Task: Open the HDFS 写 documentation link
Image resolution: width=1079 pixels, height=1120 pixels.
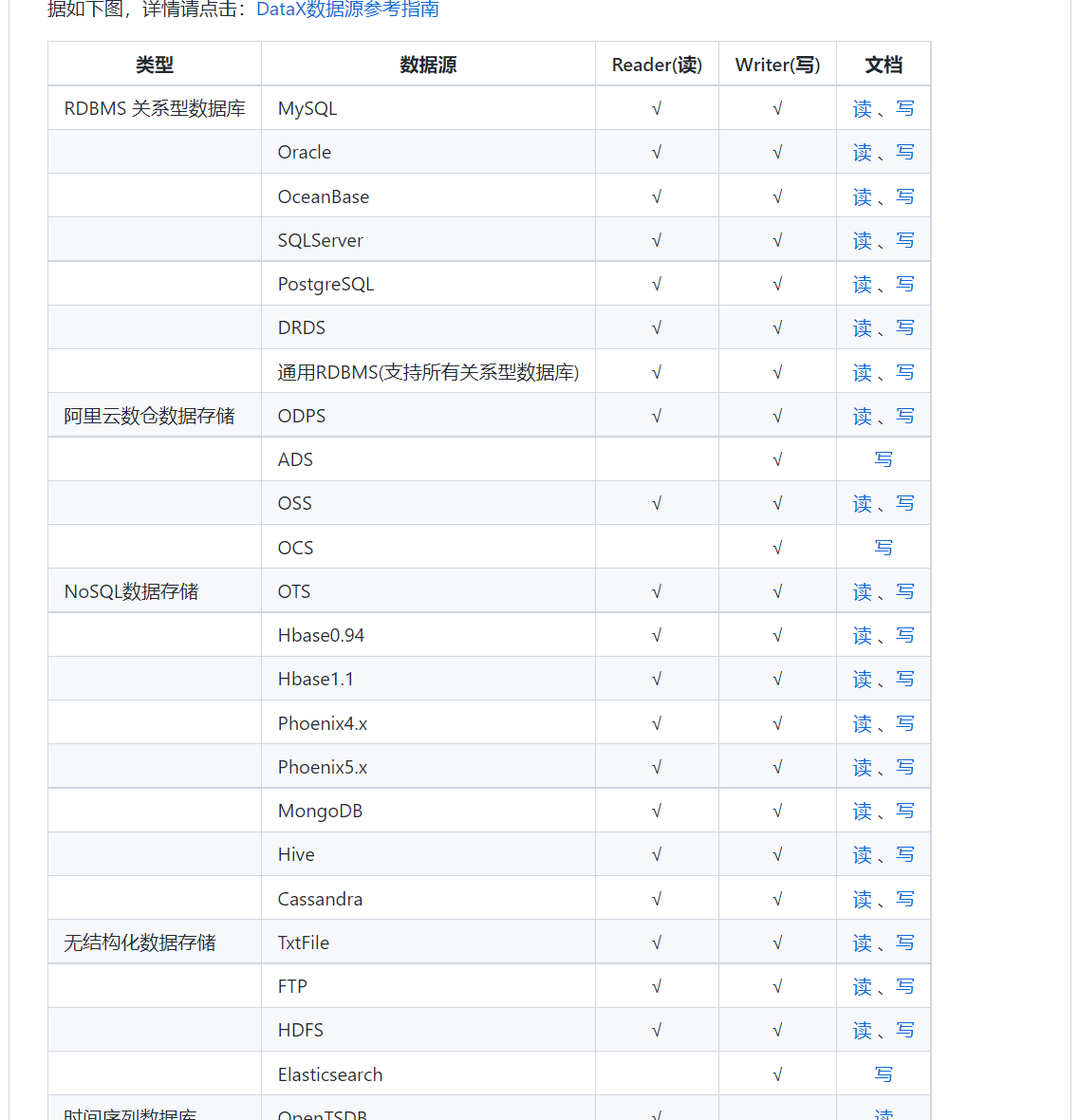Action: pyautogui.click(x=904, y=1030)
